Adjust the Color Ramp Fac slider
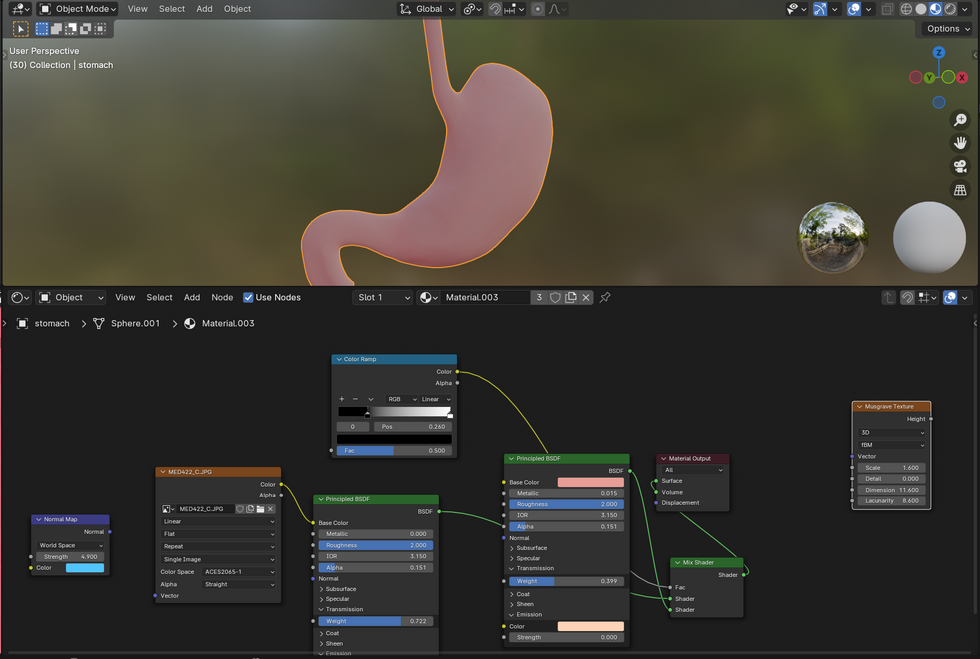The width and height of the screenshot is (980, 659). pos(394,450)
